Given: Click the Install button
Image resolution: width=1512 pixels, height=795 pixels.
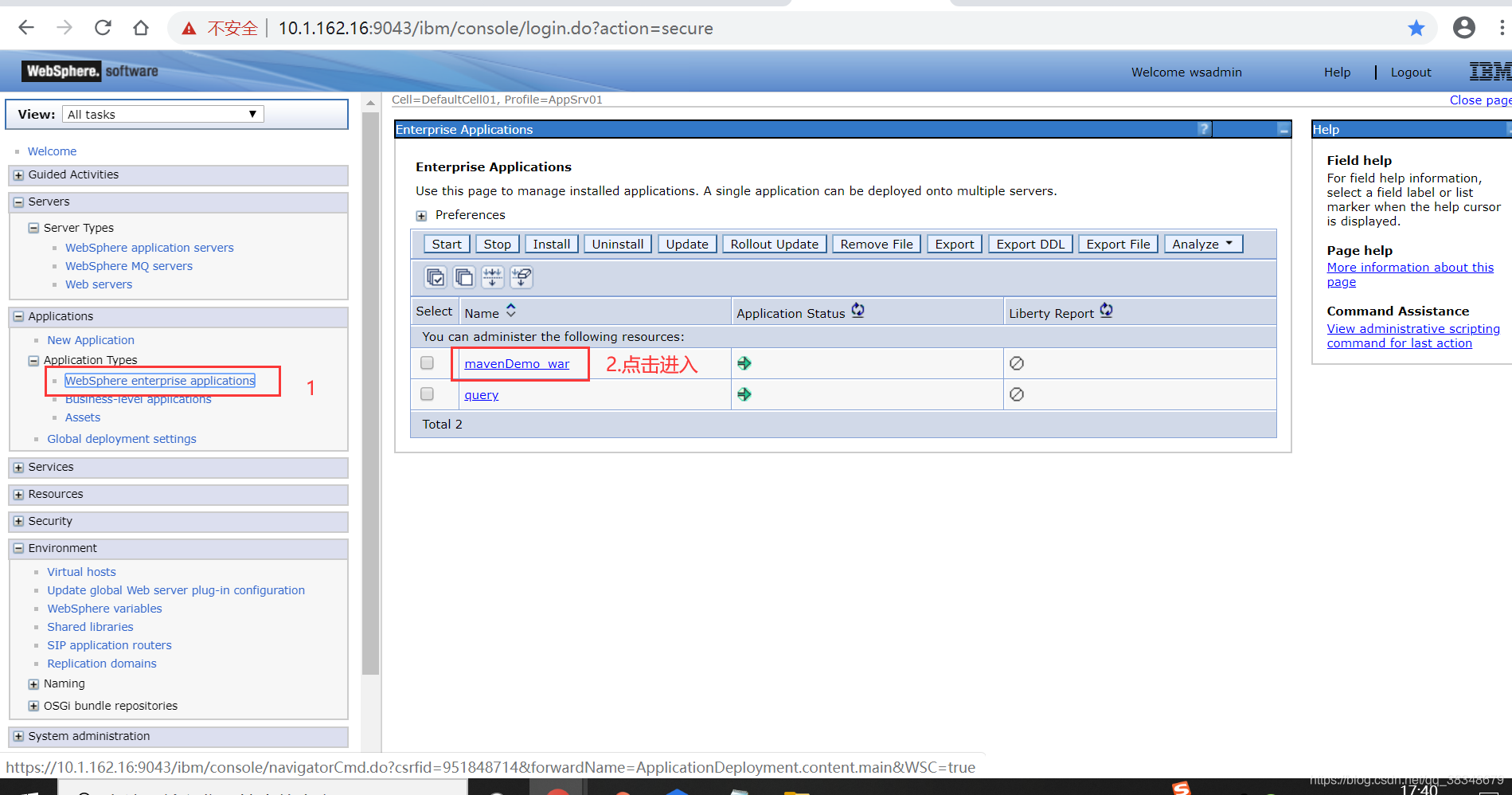Looking at the screenshot, I should pyautogui.click(x=552, y=244).
